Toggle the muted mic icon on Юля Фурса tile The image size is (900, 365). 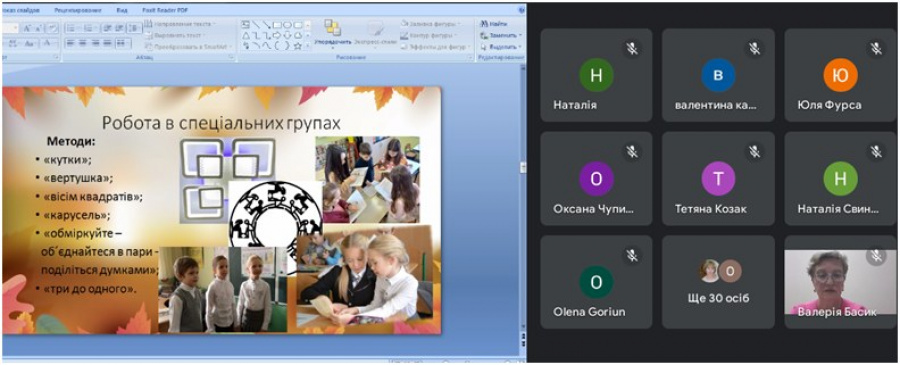coord(876,49)
